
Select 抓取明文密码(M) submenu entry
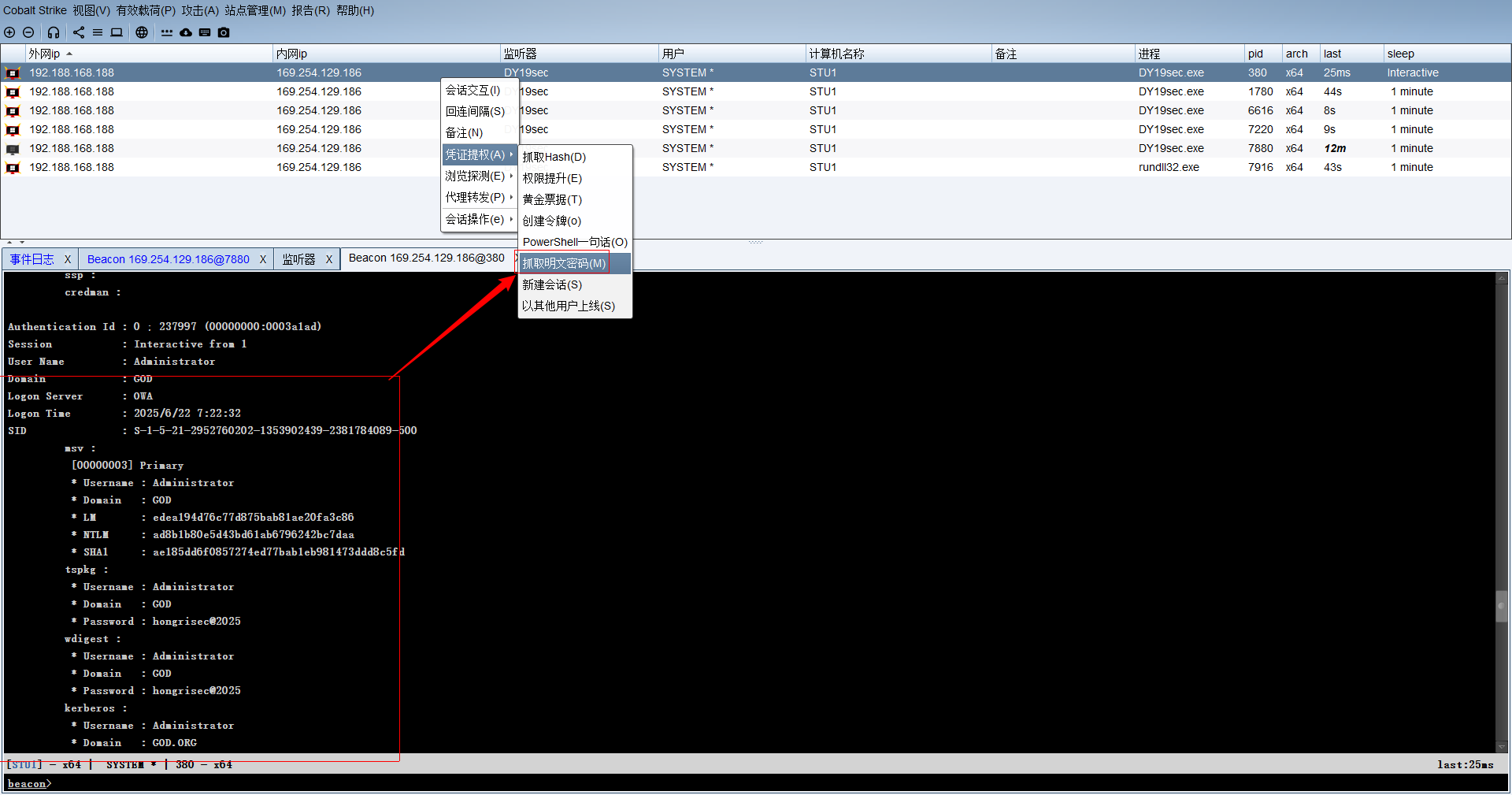click(x=575, y=263)
